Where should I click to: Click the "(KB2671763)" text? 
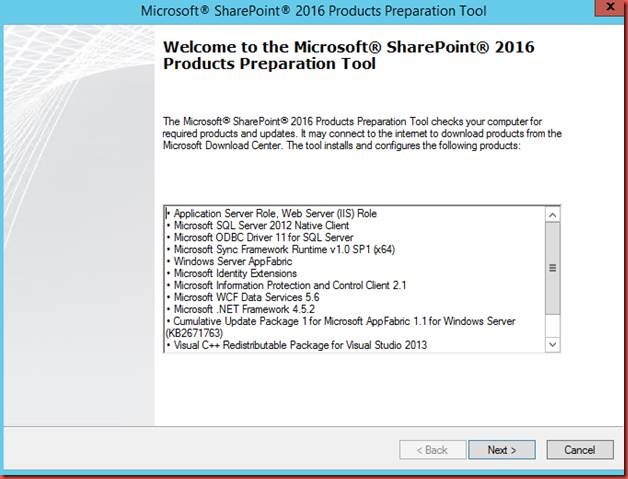point(194,333)
